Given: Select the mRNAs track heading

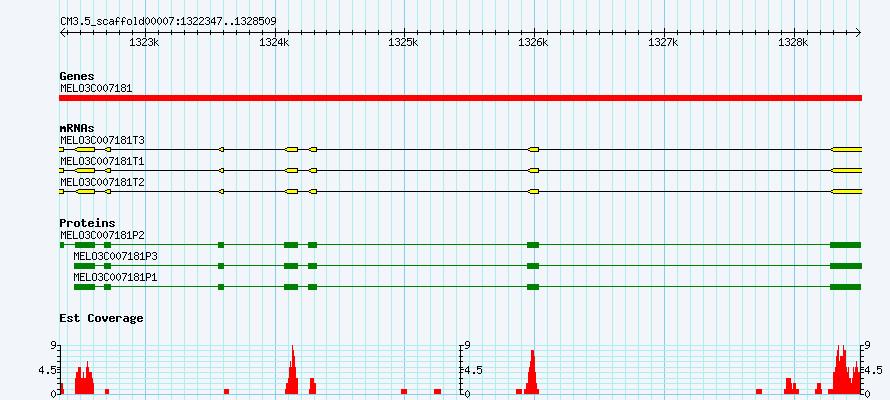Looking at the screenshot, I should point(77,129).
